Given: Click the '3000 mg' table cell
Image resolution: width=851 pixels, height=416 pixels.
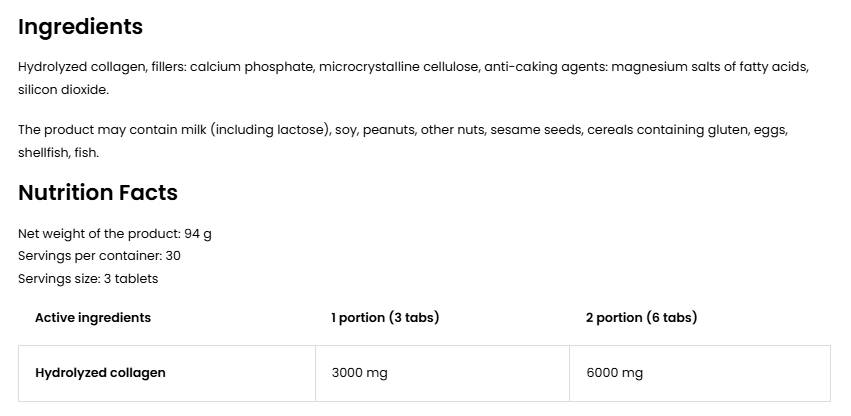Looking at the screenshot, I should (x=359, y=373).
